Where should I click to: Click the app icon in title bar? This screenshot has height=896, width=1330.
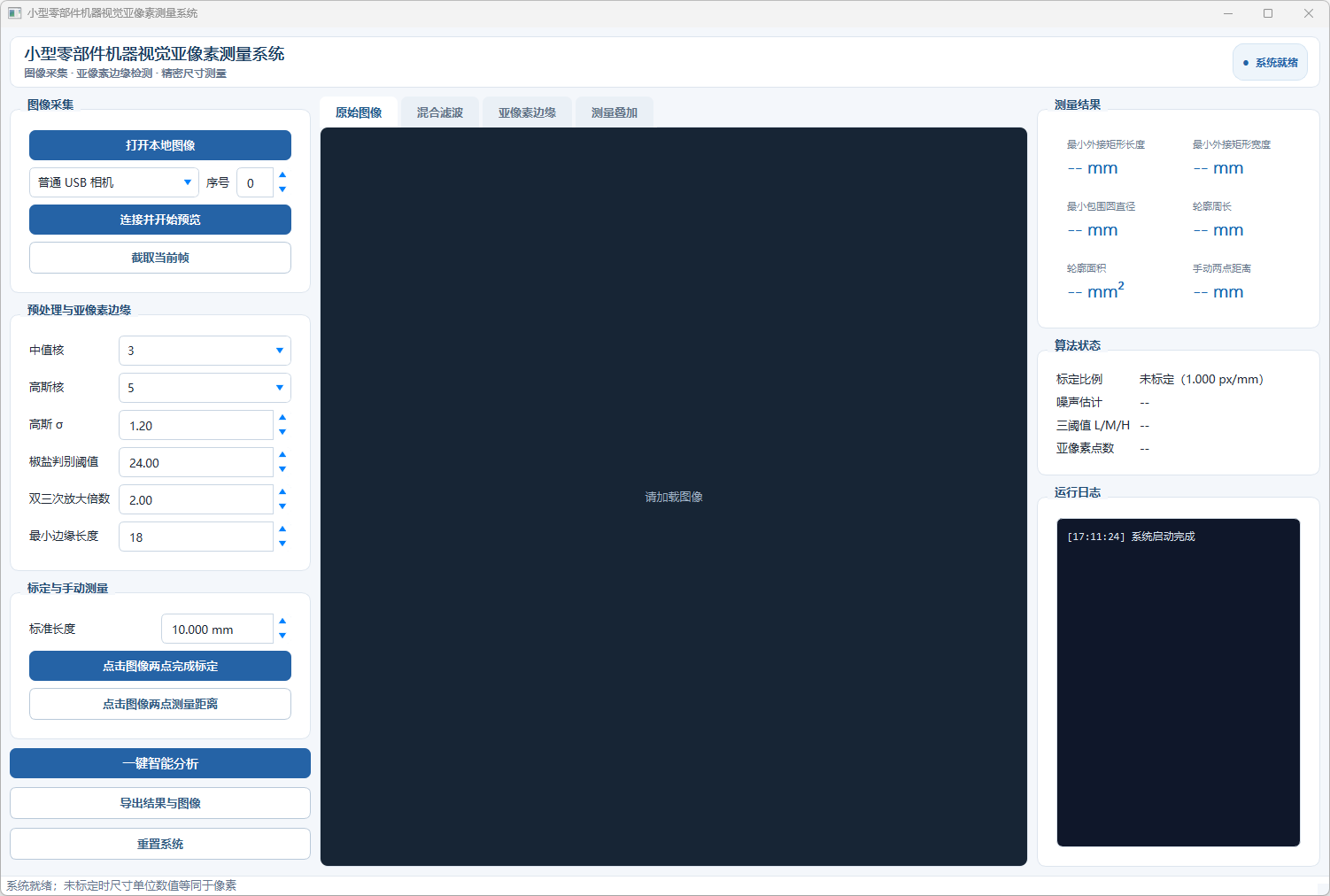pyautogui.click(x=14, y=13)
